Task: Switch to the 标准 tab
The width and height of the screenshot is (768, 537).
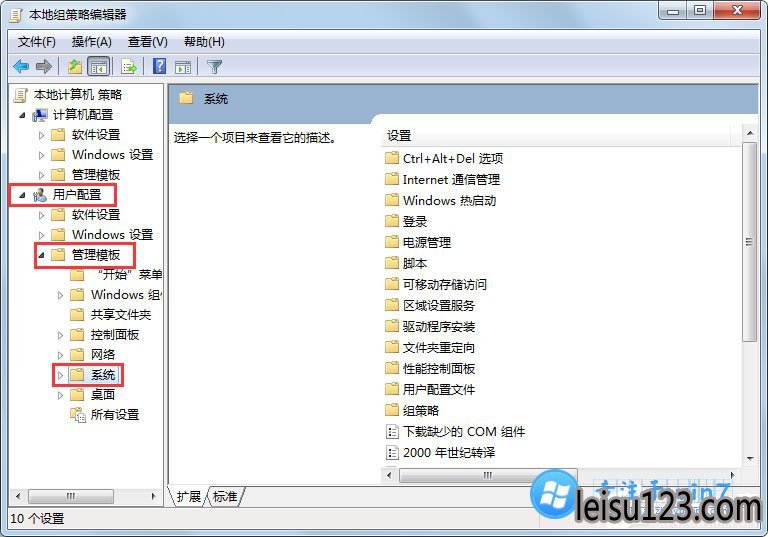Action: 225,496
